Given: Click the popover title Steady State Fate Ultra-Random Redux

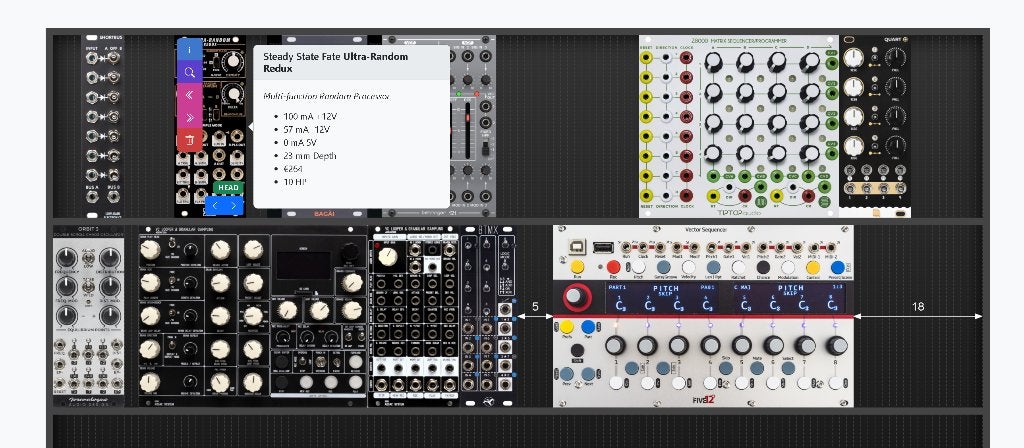Looking at the screenshot, I should pos(336,62).
